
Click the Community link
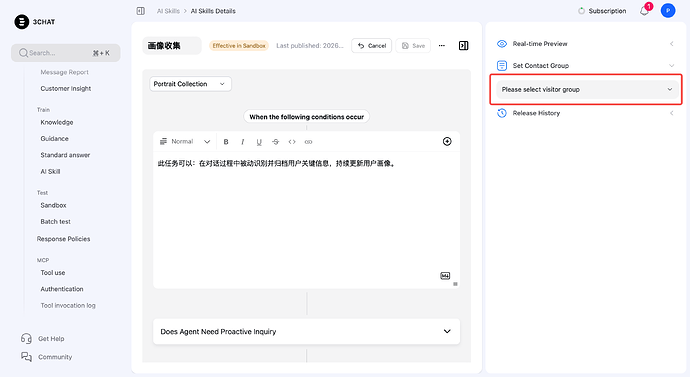click(x=55, y=357)
